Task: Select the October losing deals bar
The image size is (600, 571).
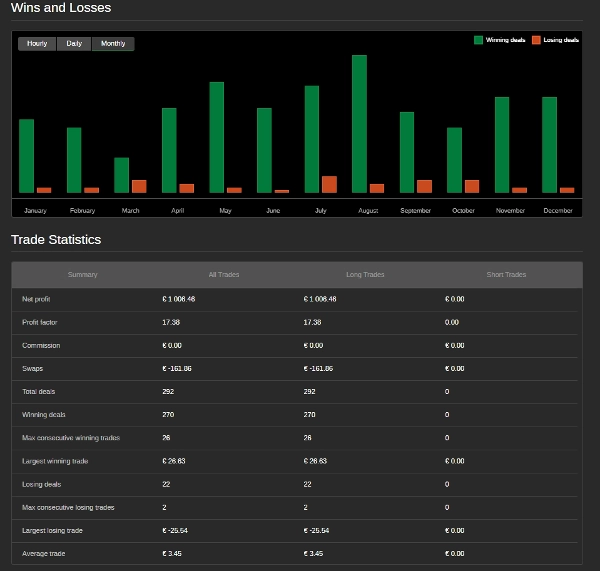Action: (x=472, y=186)
